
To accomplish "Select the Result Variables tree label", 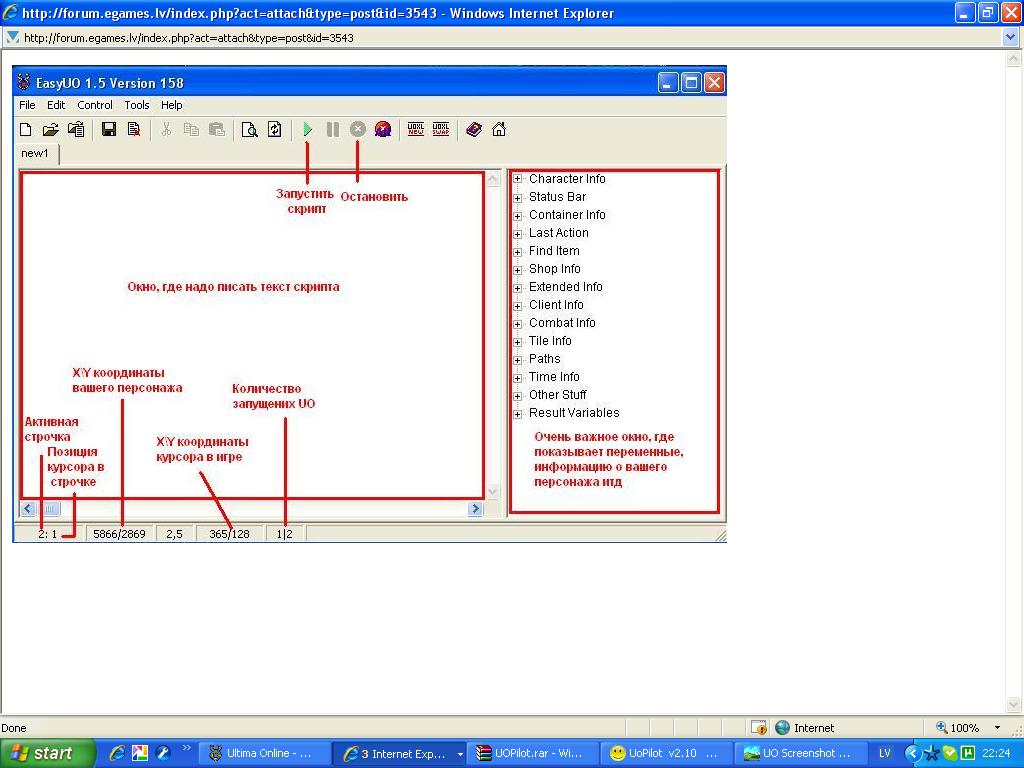I will click(x=574, y=413).
